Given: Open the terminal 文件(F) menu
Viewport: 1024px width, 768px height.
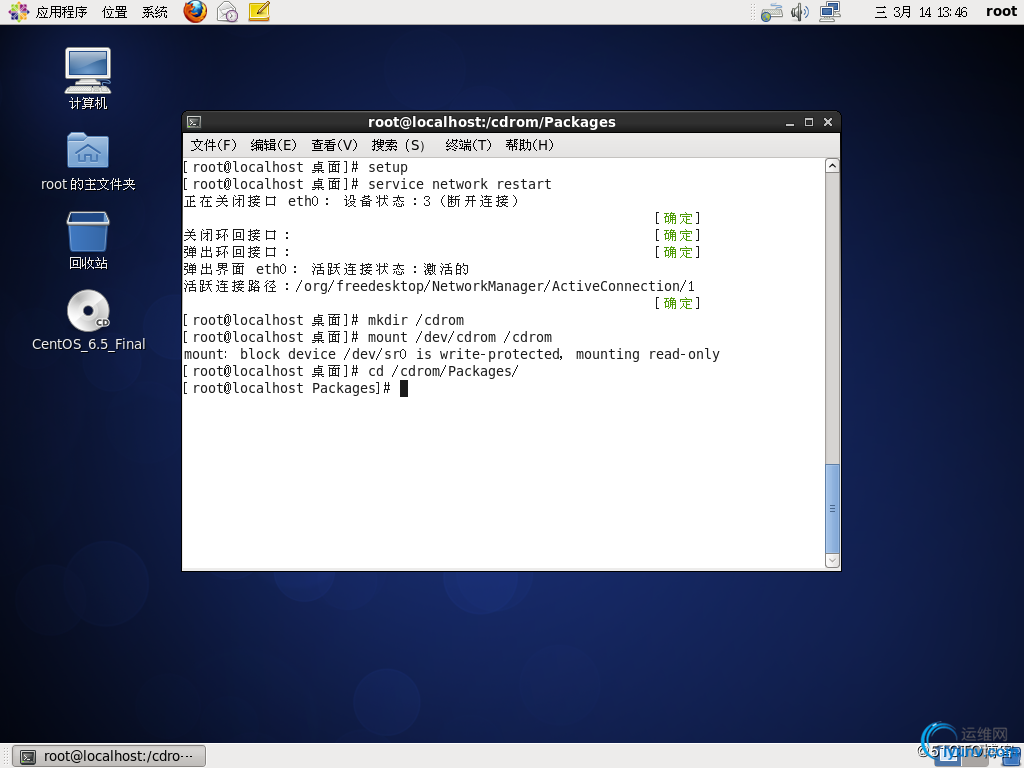Looking at the screenshot, I should click(214, 145).
